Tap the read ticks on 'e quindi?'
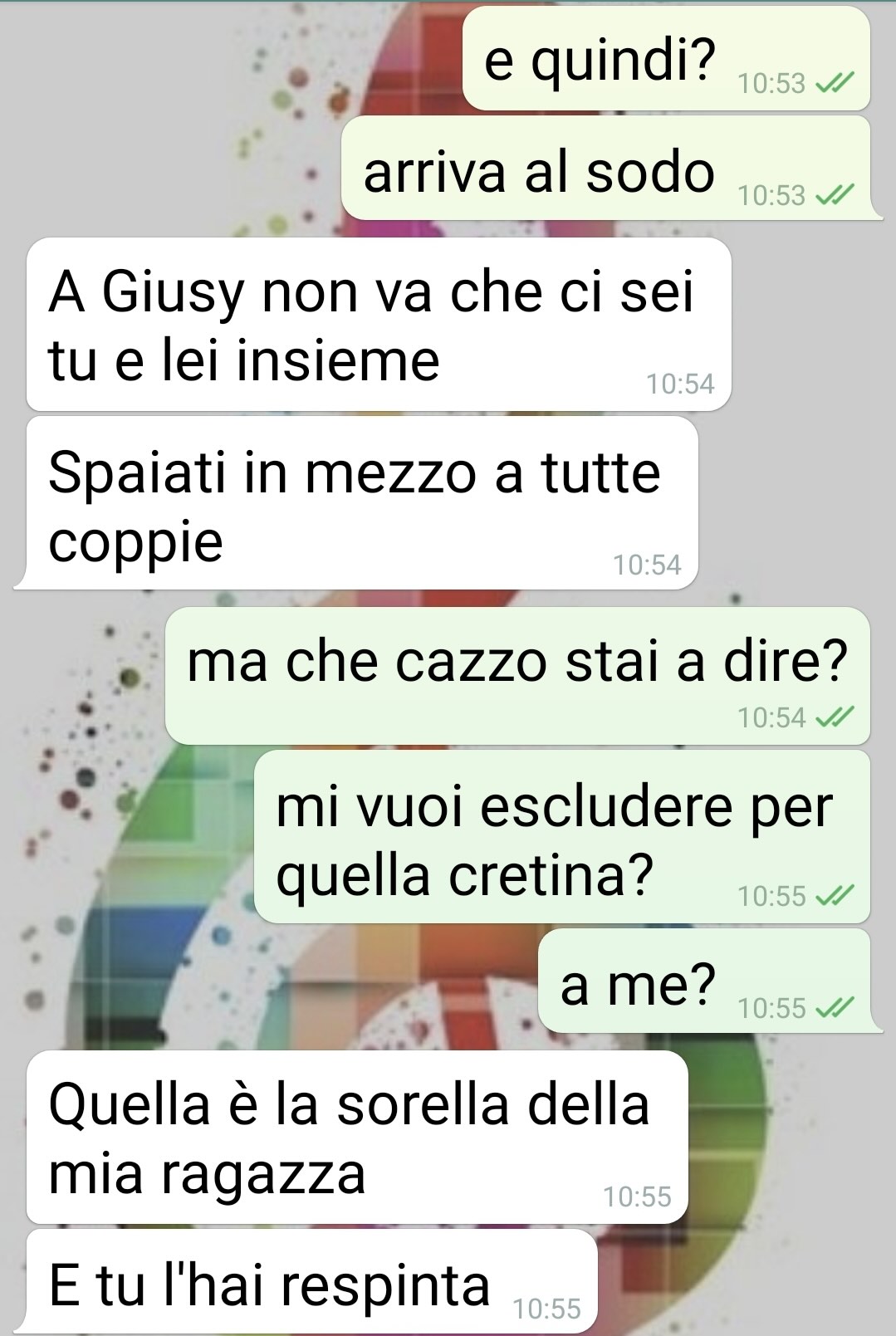Image resolution: width=896 pixels, height=1336 pixels. point(835,83)
